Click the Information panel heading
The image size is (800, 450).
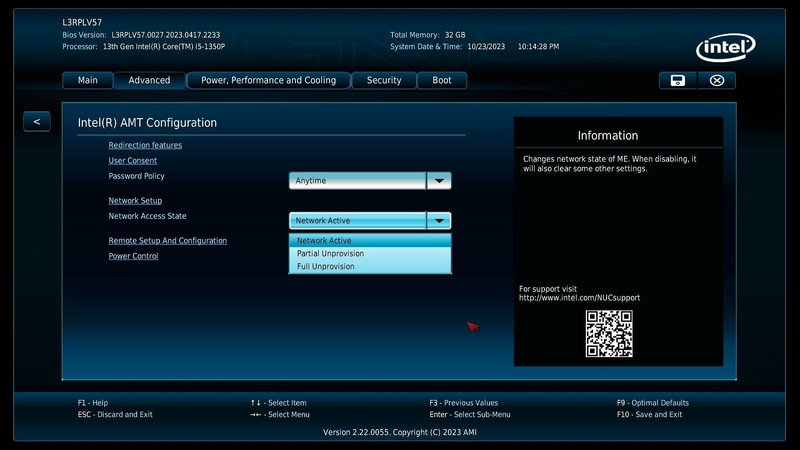pyautogui.click(x=608, y=136)
